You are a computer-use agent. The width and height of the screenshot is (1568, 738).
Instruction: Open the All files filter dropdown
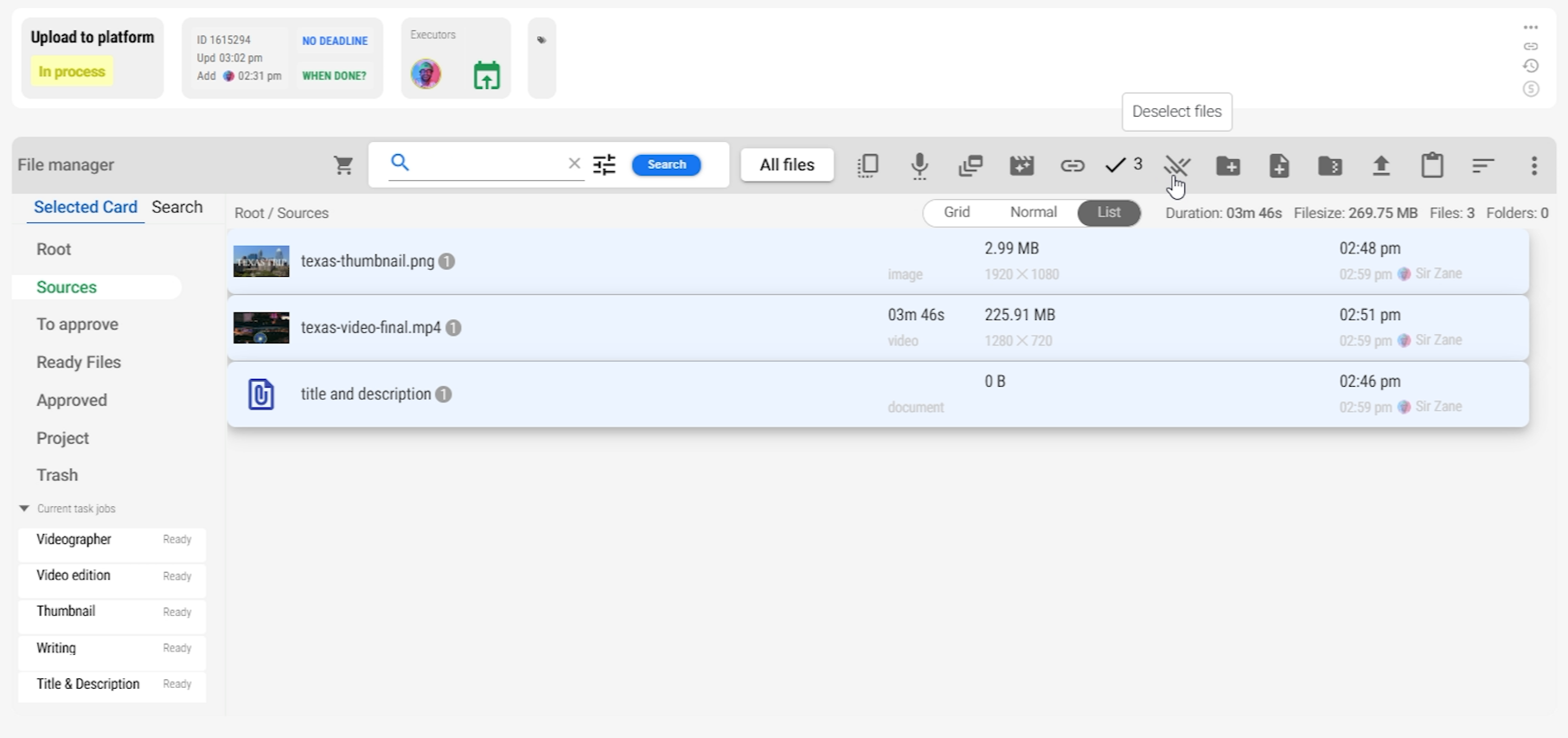pos(787,165)
